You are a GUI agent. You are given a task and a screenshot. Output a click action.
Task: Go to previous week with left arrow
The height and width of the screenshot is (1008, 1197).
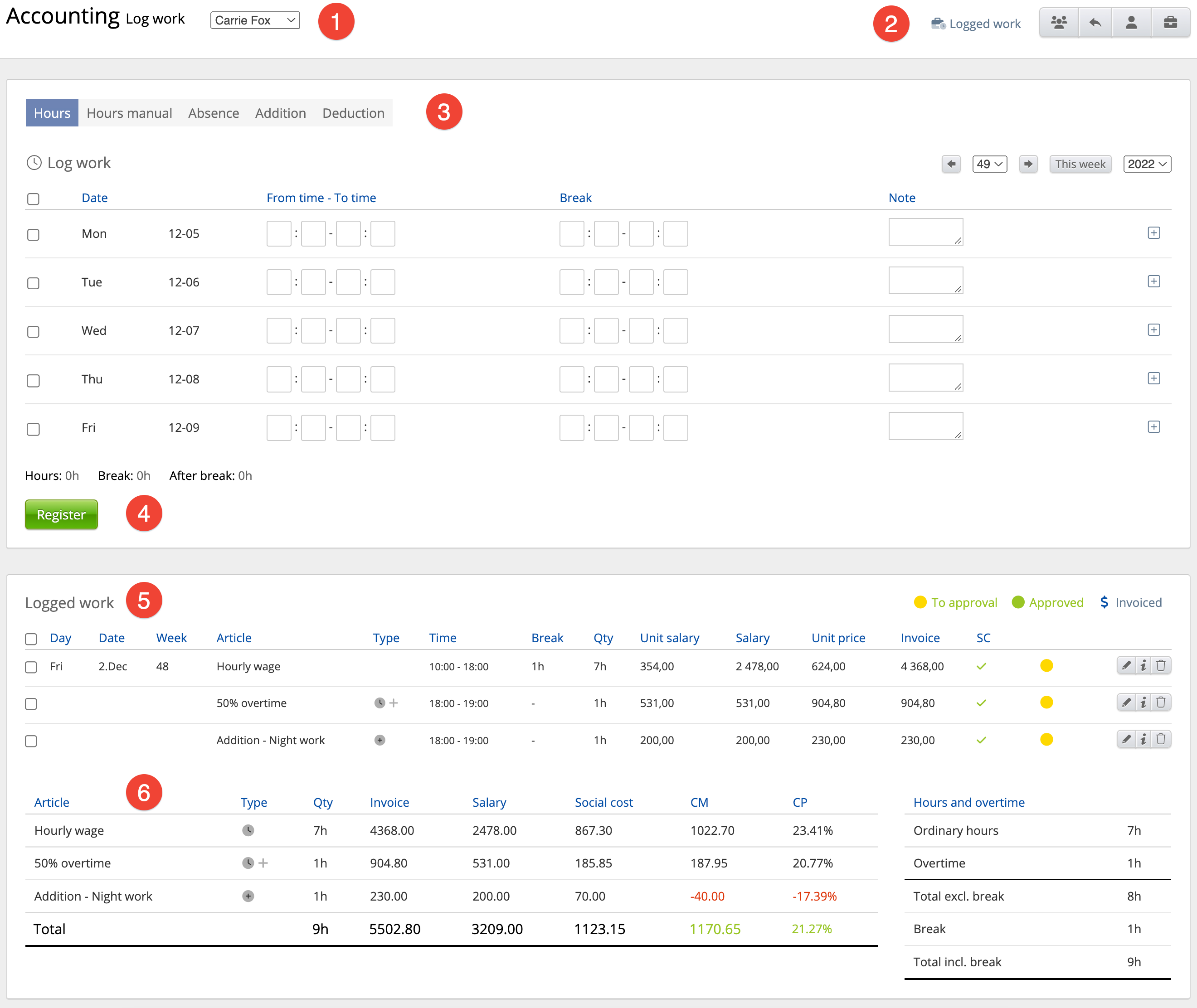(x=951, y=164)
